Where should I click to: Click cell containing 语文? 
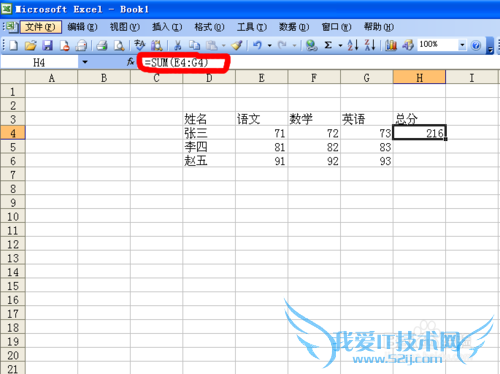pos(262,119)
